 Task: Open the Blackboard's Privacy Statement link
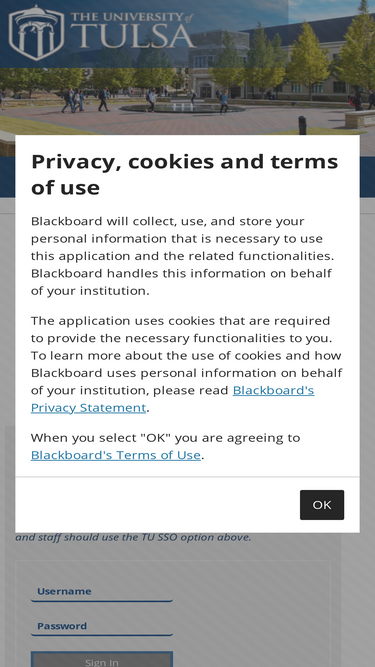coord(172,399)
